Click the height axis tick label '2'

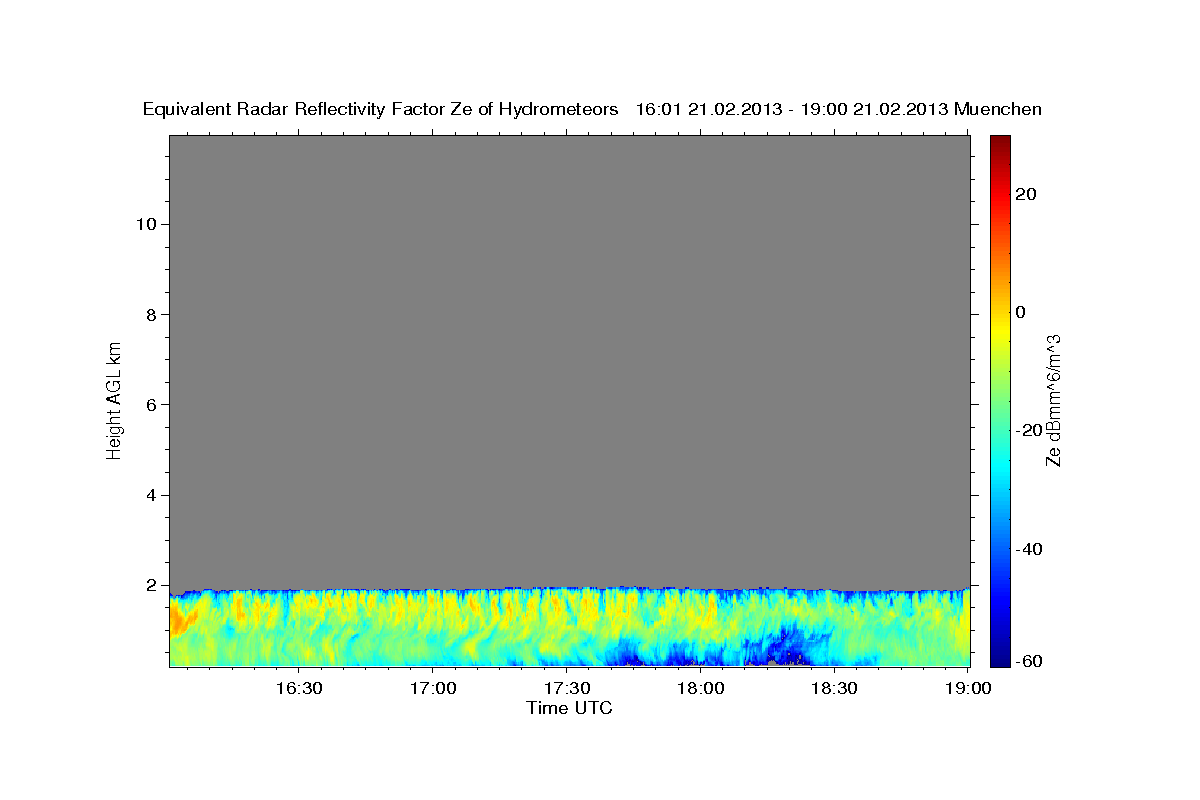tap(150, 586)
